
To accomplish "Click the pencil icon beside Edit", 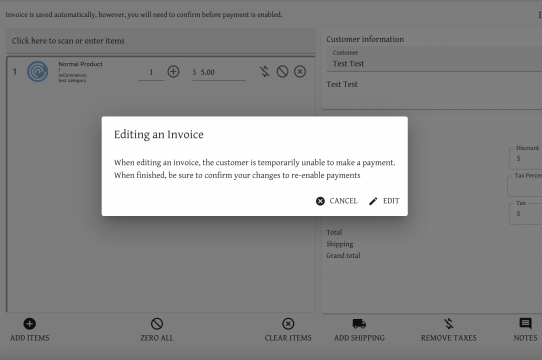I will (x=373, y=201).
